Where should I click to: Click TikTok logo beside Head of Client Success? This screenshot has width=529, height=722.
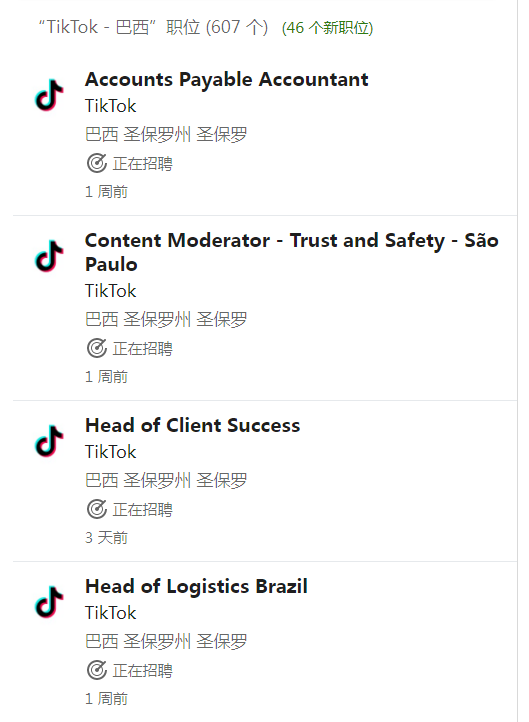click(49, 441)
